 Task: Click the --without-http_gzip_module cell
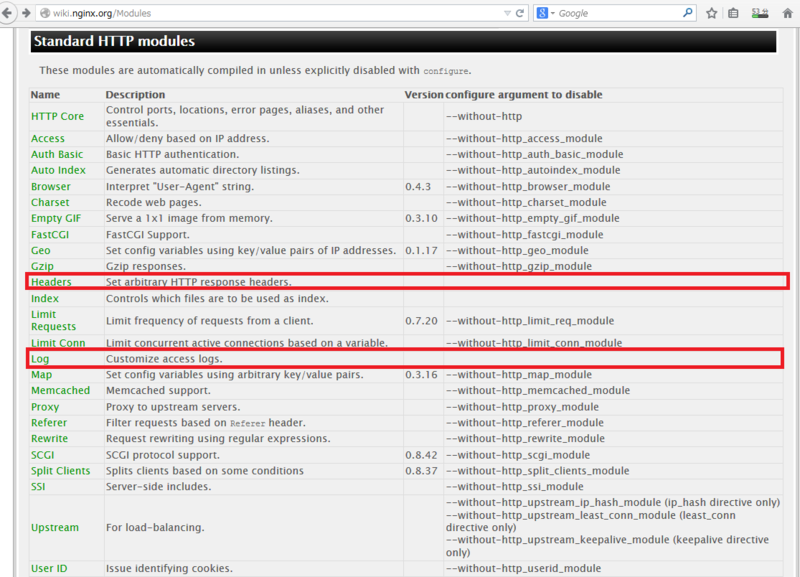519,266
